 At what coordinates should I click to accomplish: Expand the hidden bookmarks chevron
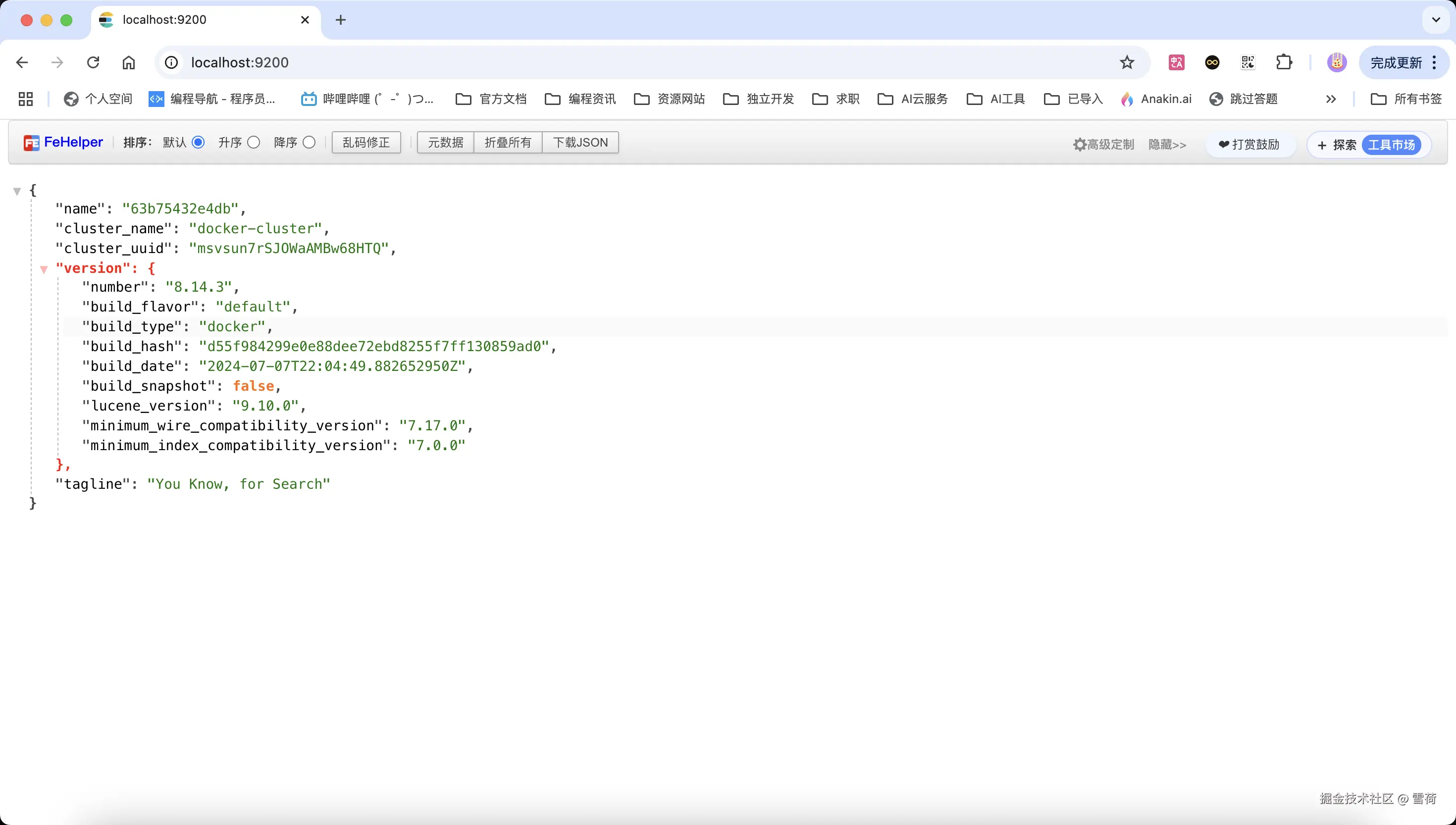(1331, 99)
